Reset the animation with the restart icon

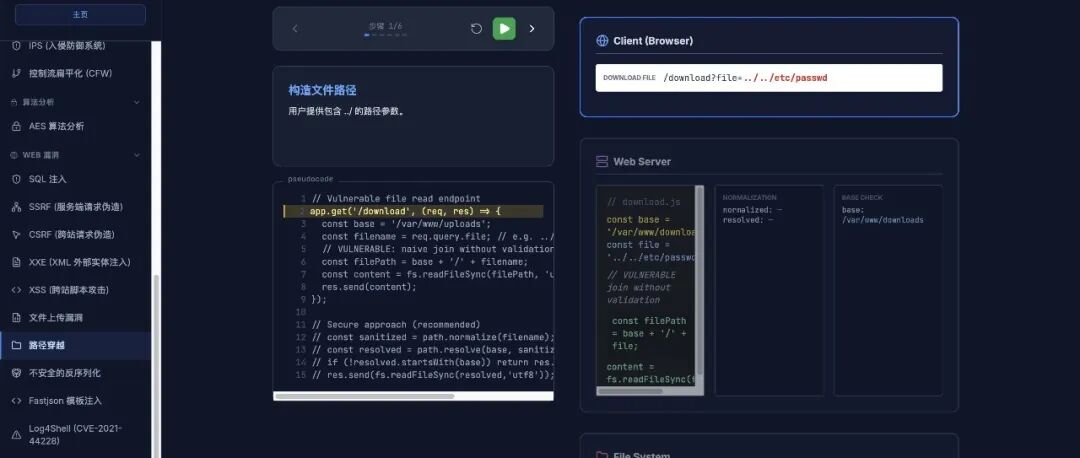point(476,28)
